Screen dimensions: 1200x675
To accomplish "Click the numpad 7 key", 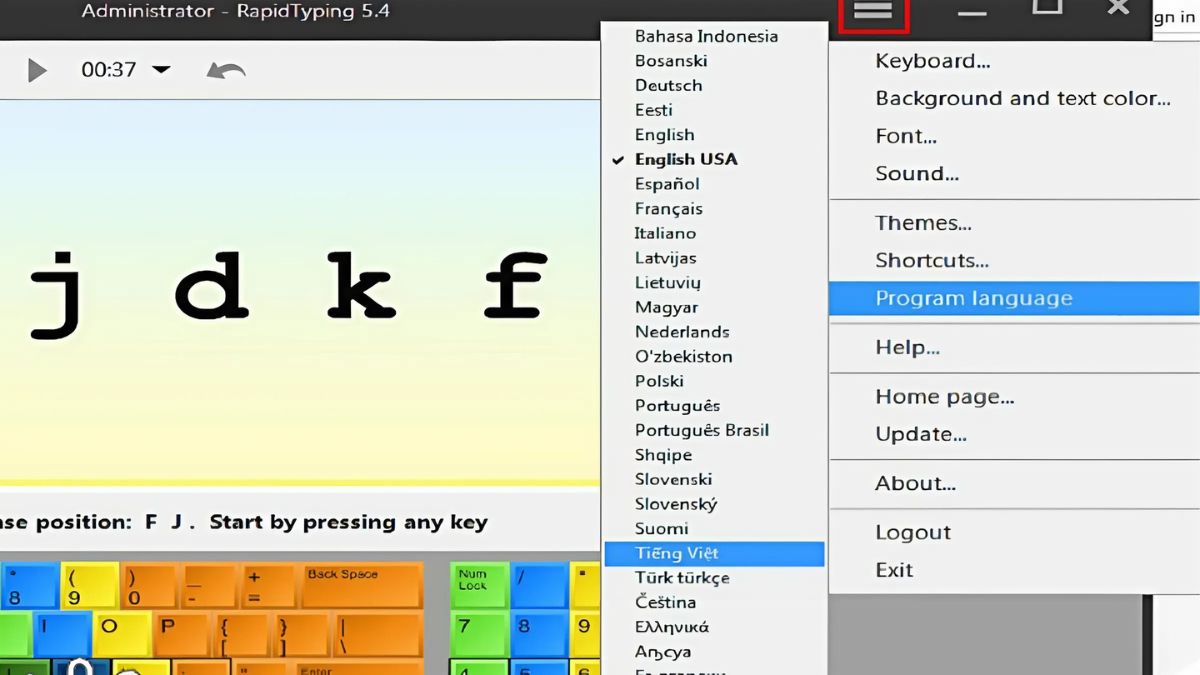I will [x=479, y=635].
